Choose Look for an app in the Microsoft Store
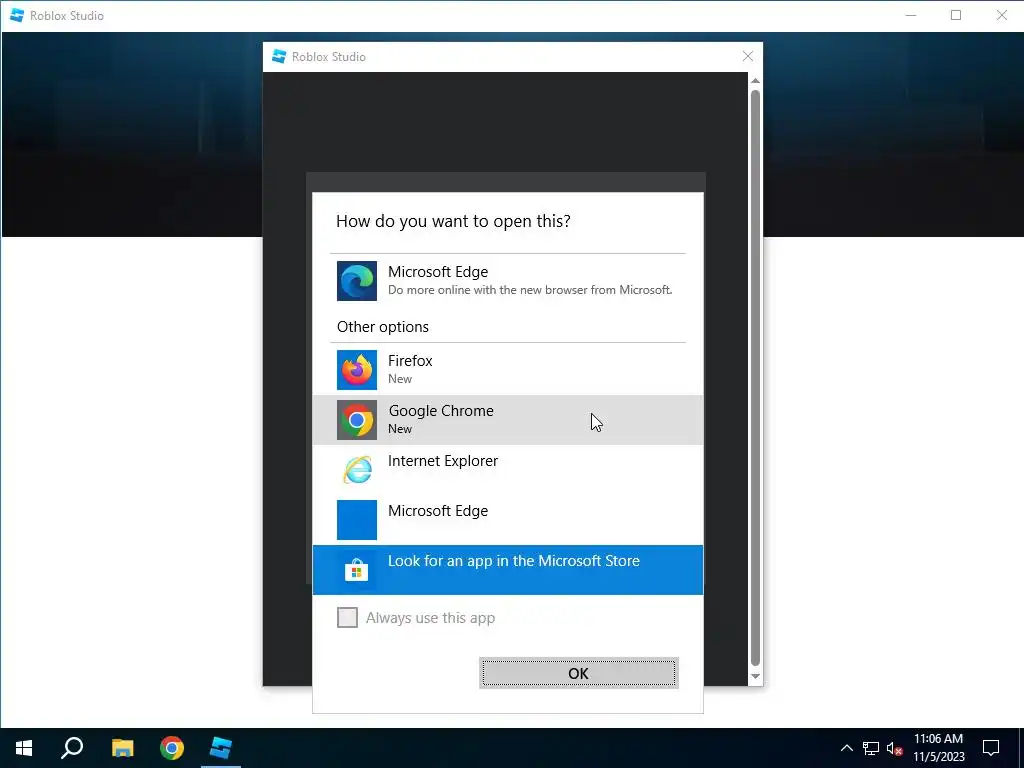 508,570
